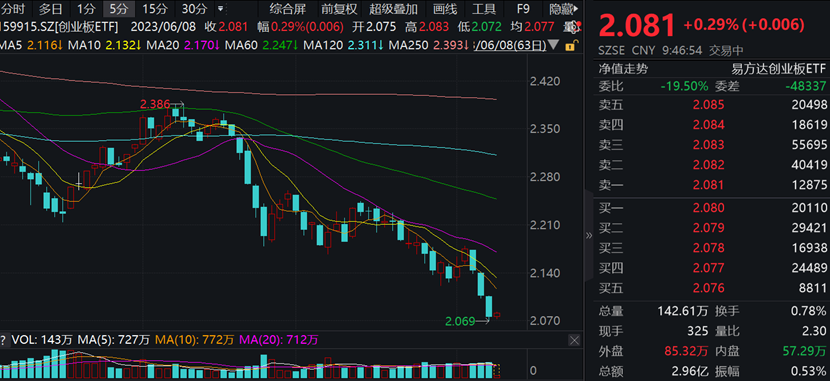The image size is (830, 381).
Task: Select the 换手 value 0.78%
Action: coord(808,311)
